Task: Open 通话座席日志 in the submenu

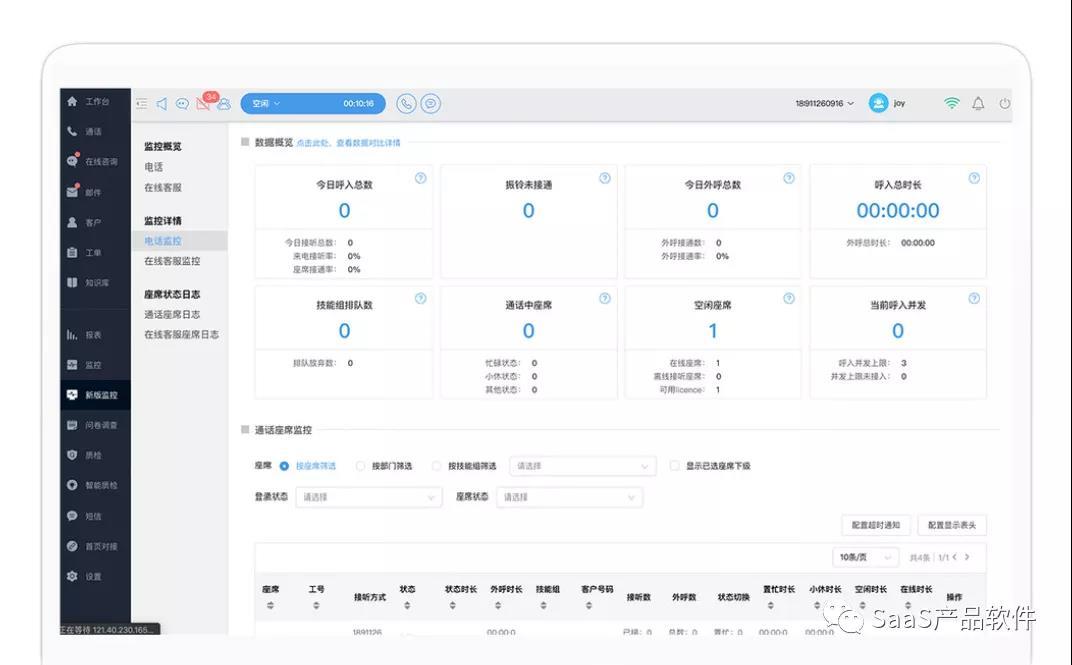Action: (172, 314)
